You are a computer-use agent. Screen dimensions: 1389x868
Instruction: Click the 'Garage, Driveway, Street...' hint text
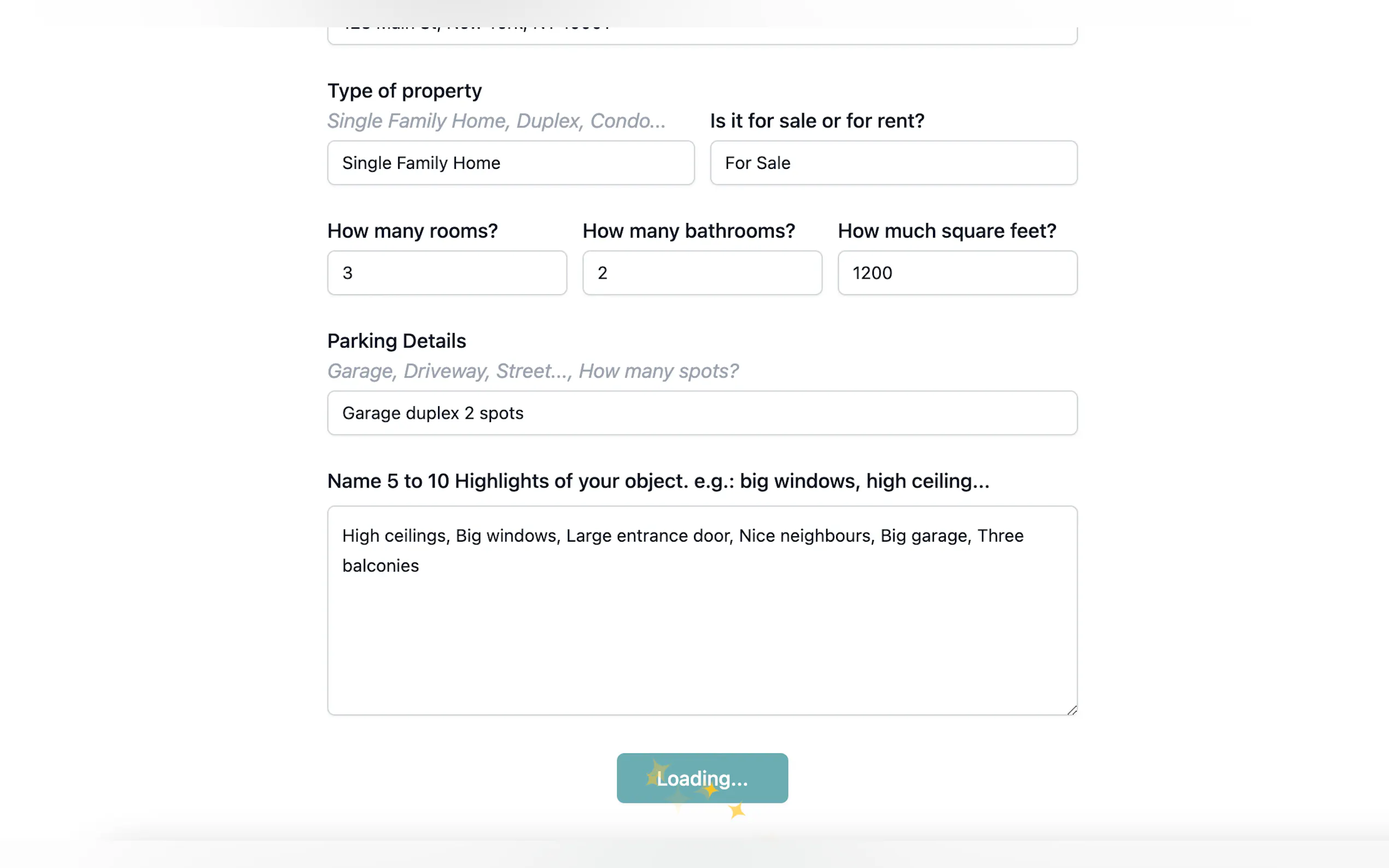532,371
